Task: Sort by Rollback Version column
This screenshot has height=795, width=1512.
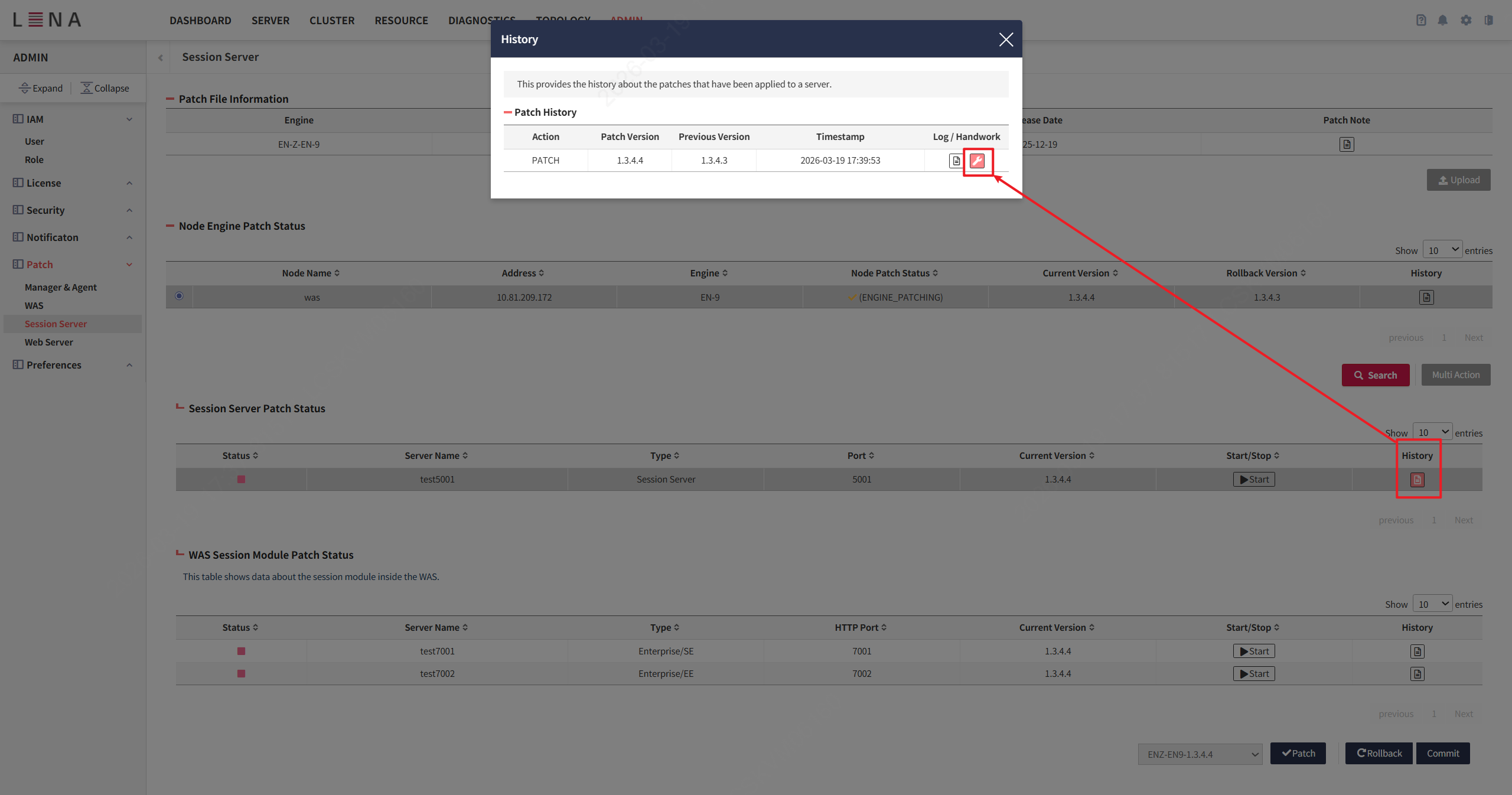Action: (1266, 273)
